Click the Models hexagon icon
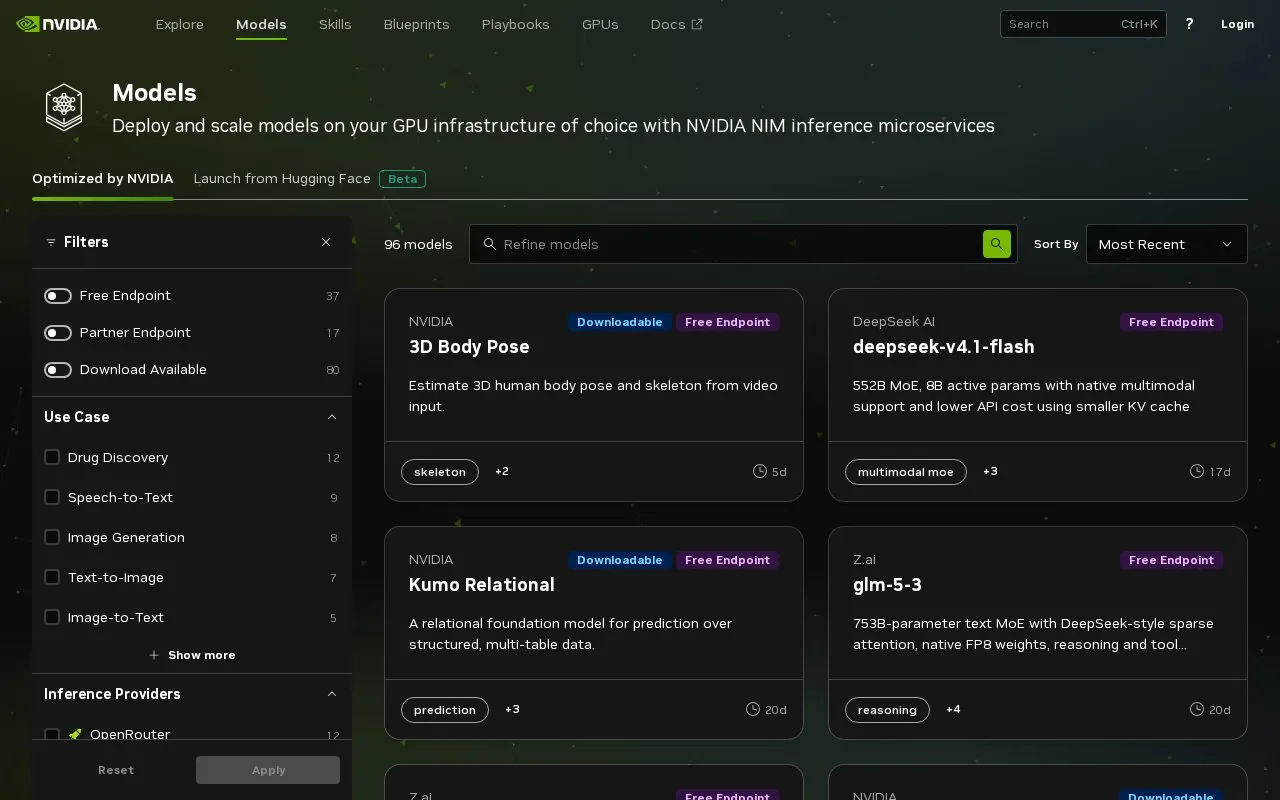This screenshot has width=1280, height=800. [64, 107]
